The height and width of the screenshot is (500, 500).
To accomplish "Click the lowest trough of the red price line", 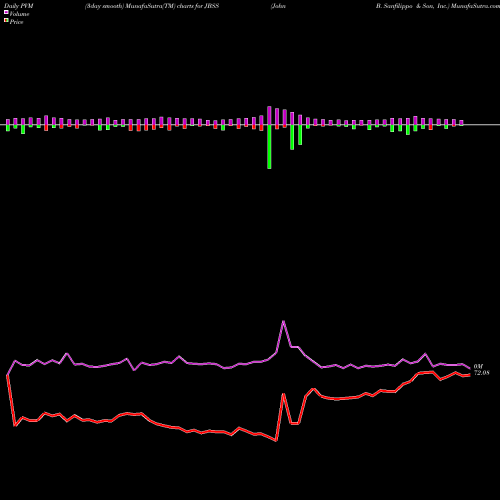I will coord(276,441).
